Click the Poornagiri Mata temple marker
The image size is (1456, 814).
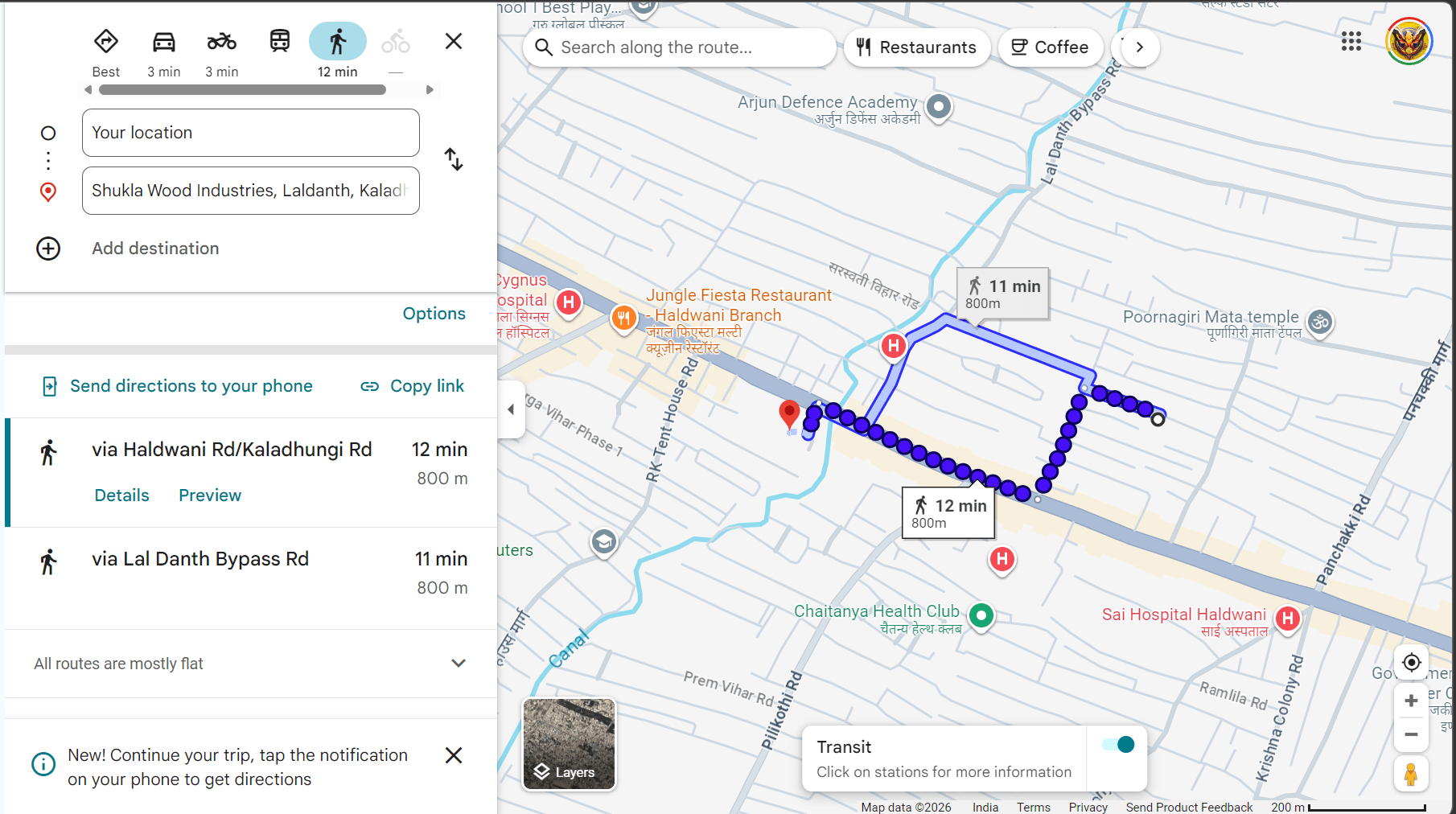pos(1320,323)
